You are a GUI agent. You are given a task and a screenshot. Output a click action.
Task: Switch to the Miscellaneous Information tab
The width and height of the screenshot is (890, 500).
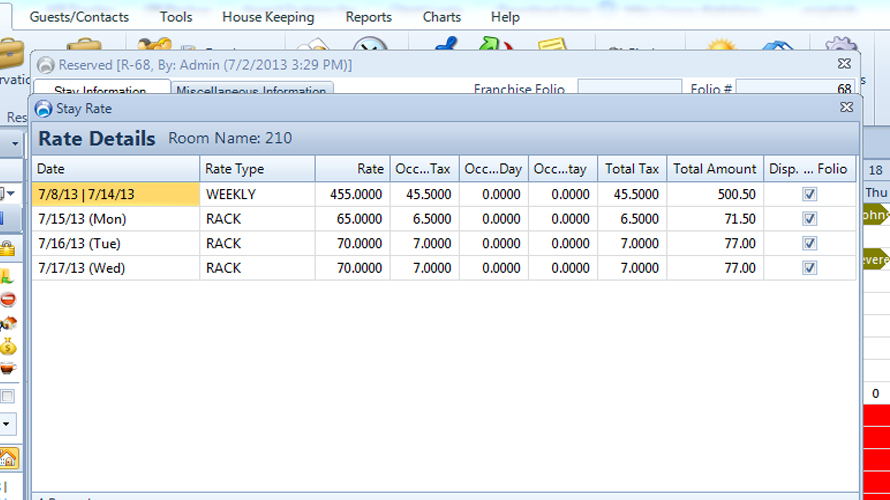pos(251,89)
